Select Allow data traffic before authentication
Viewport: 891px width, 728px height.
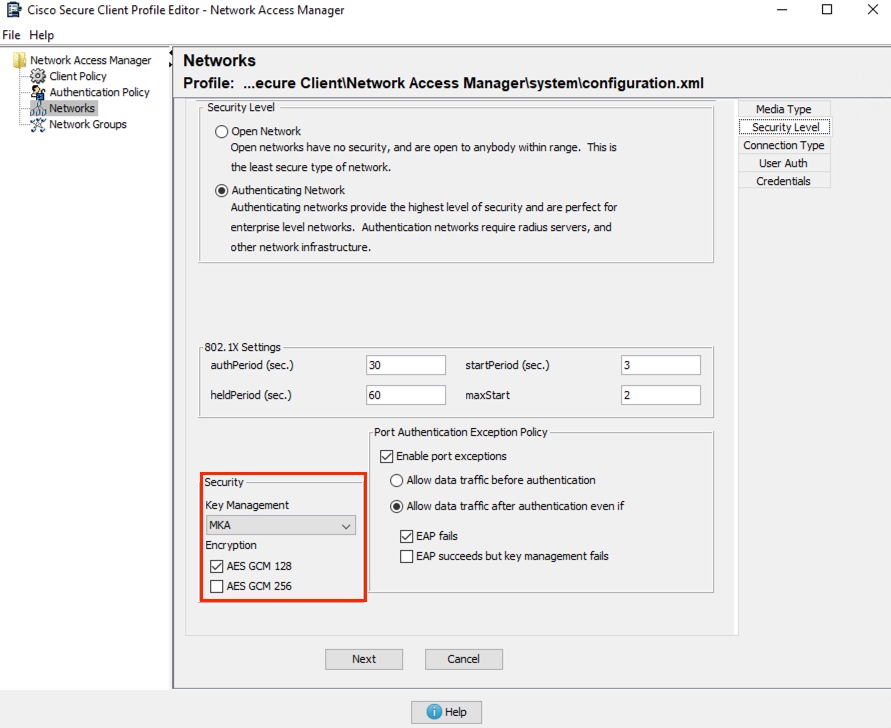pos(397,480)
